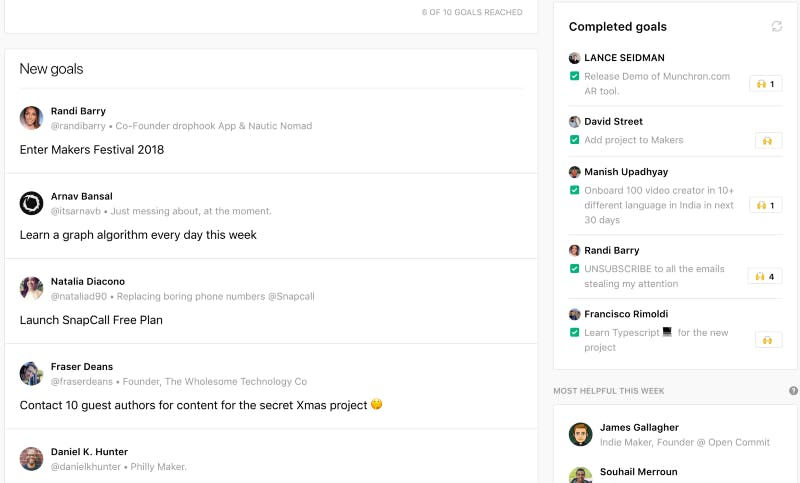Click the high-five icon on Lance Seidman's goal
Viewport: 800px width, 483px height.
(x=765, y=84)
